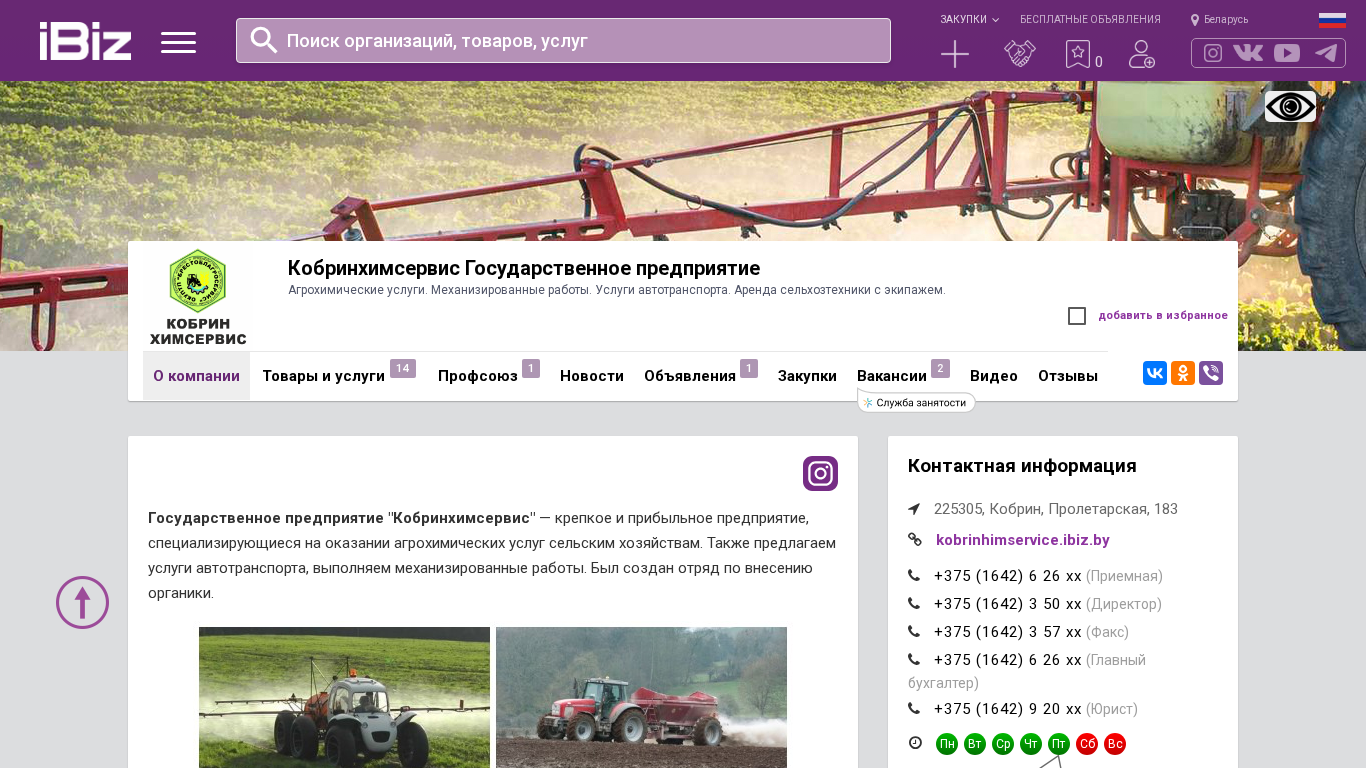Image resolution: width=1366 pixels, height=768 pixels.
Task: Select the О компании tab
Action: pyautogui.click(x=196, y=376)
